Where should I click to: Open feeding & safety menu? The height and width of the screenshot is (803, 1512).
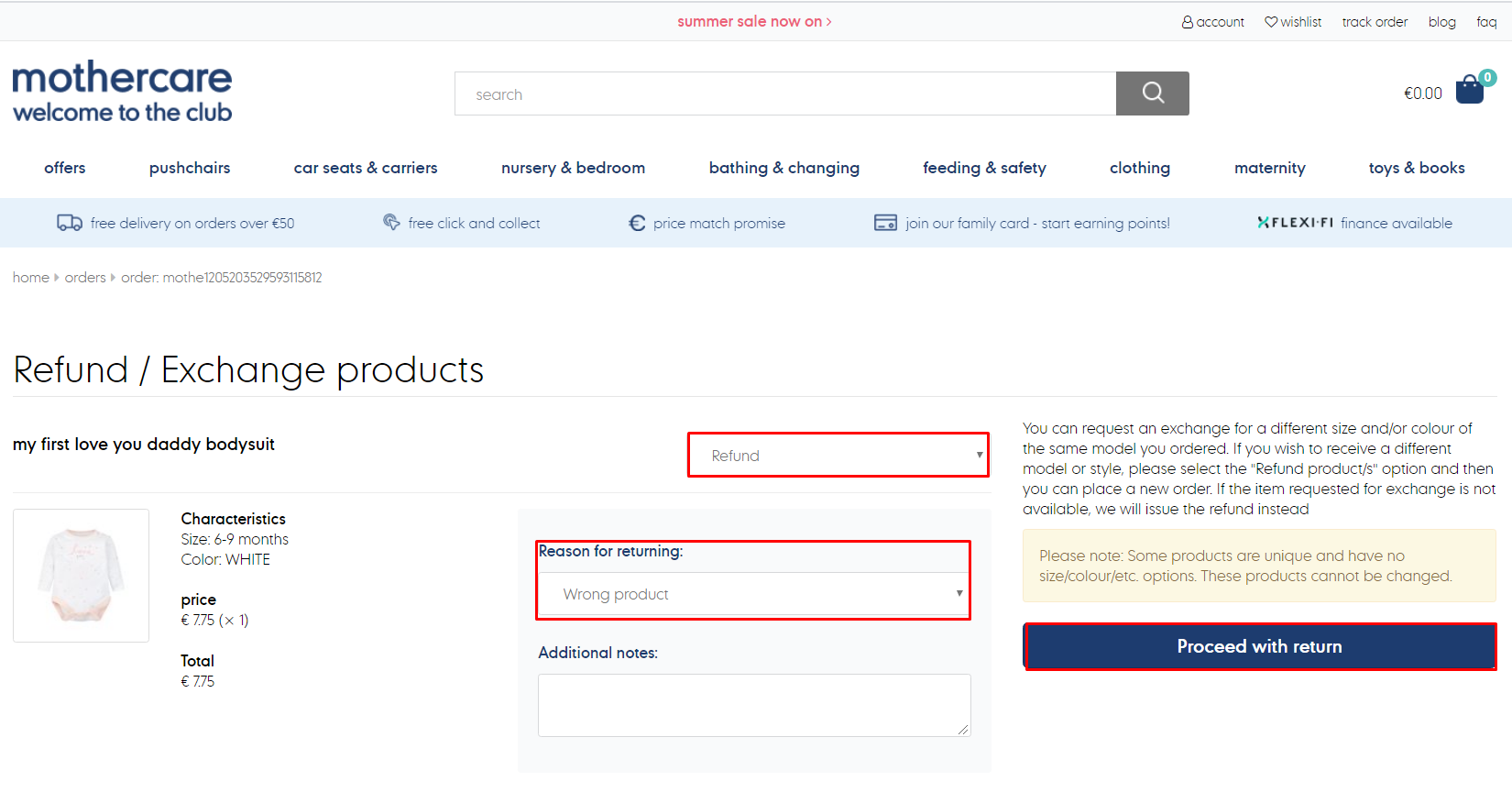click(x=984, y=168)
